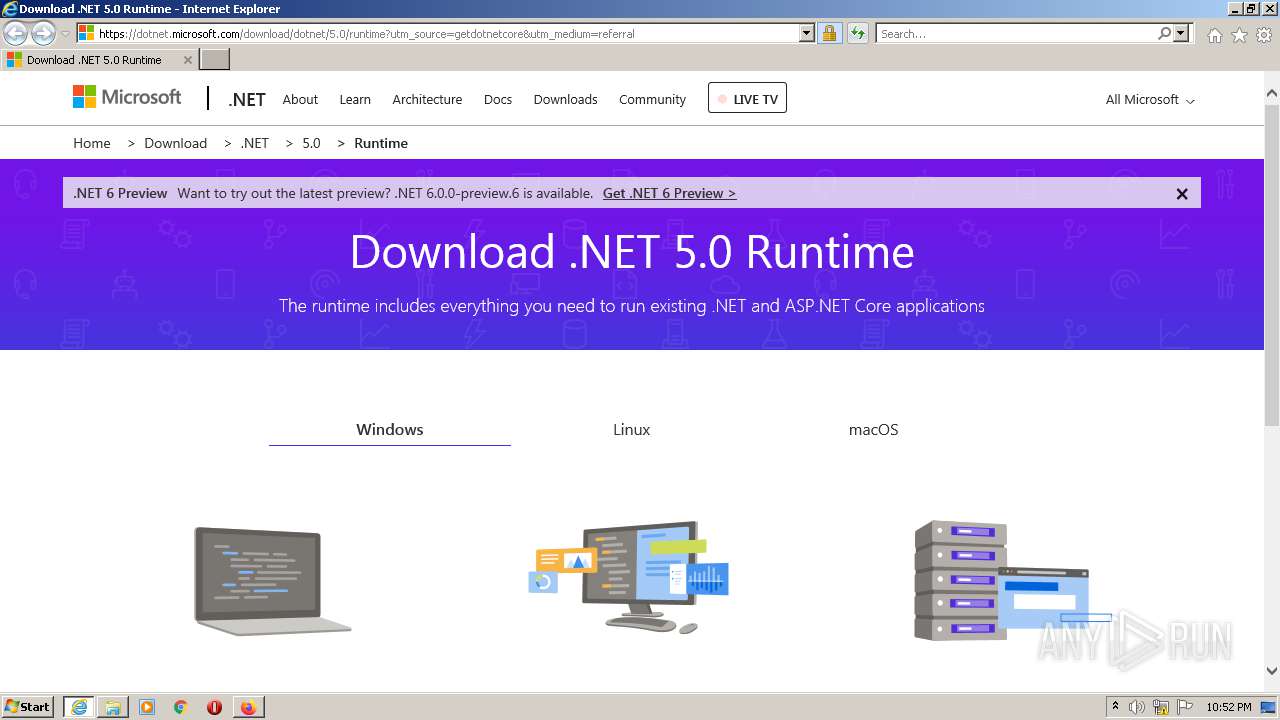
Task: Launch Firefox from the taskbar
Action: 248,707
